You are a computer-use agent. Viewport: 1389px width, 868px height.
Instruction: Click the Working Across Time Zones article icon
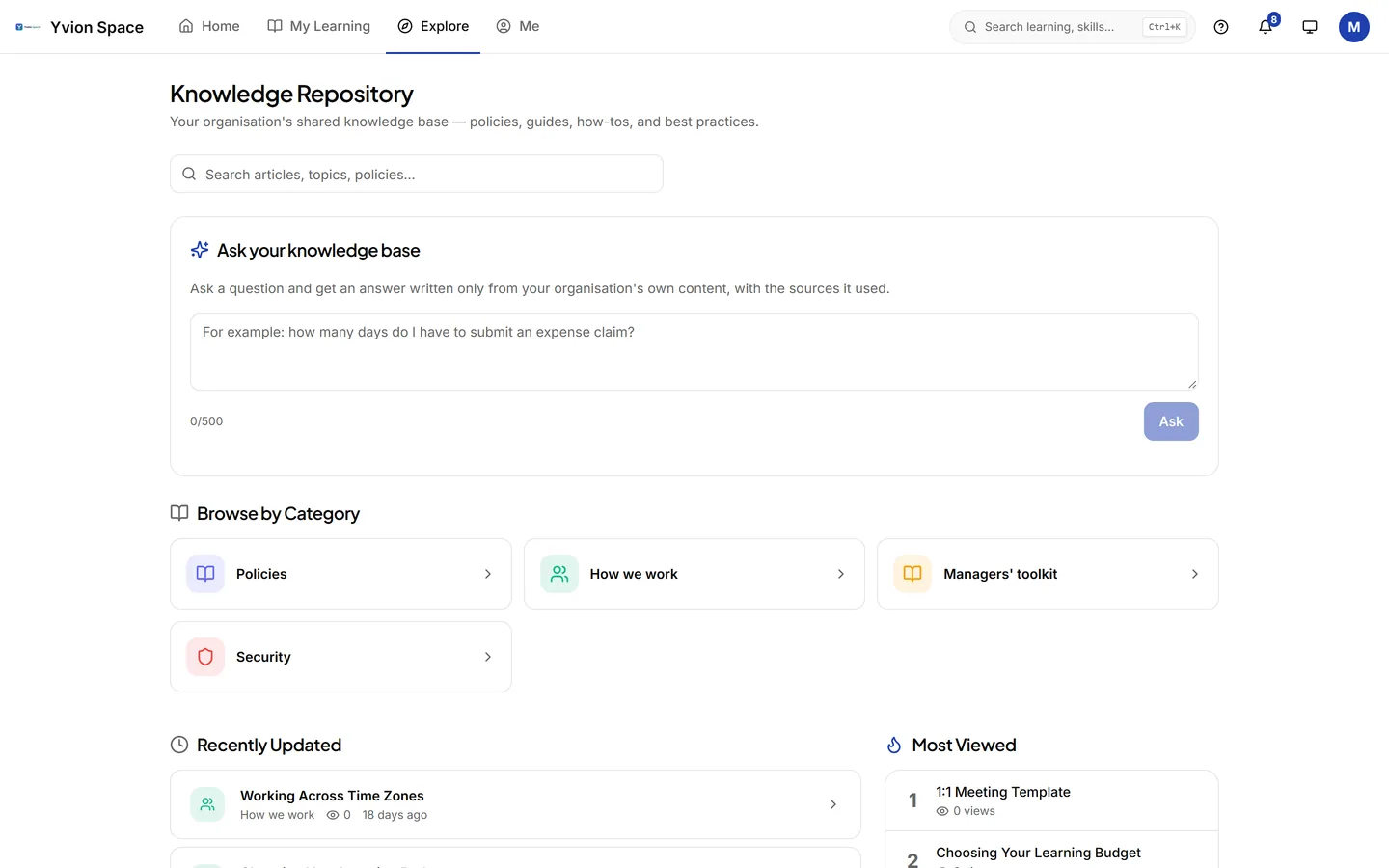[x=207, y=804]
